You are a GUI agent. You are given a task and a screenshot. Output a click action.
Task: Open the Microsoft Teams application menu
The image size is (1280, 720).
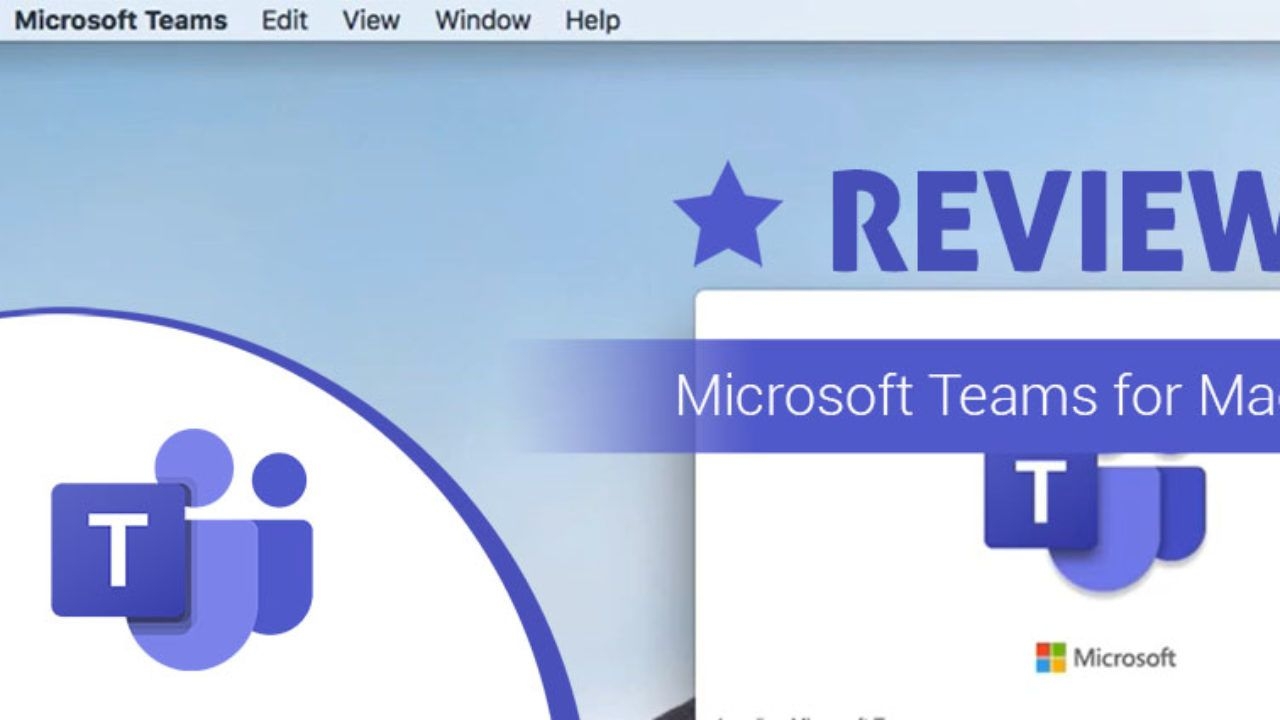(121, 20)
